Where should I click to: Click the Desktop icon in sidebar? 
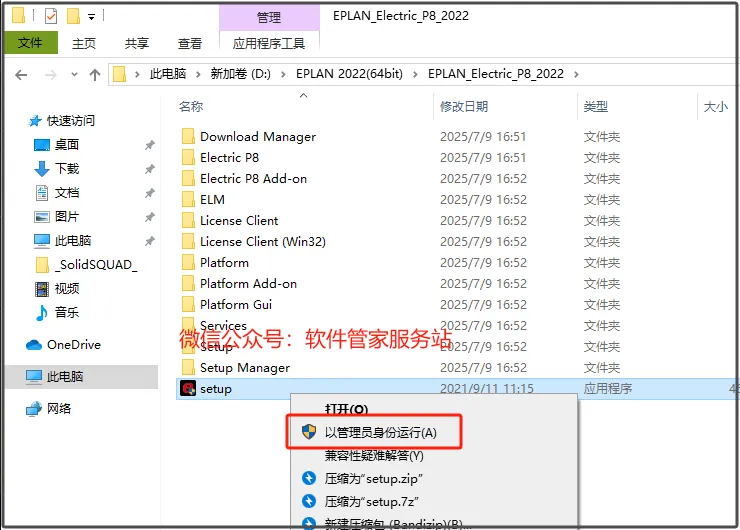(42, 144)
